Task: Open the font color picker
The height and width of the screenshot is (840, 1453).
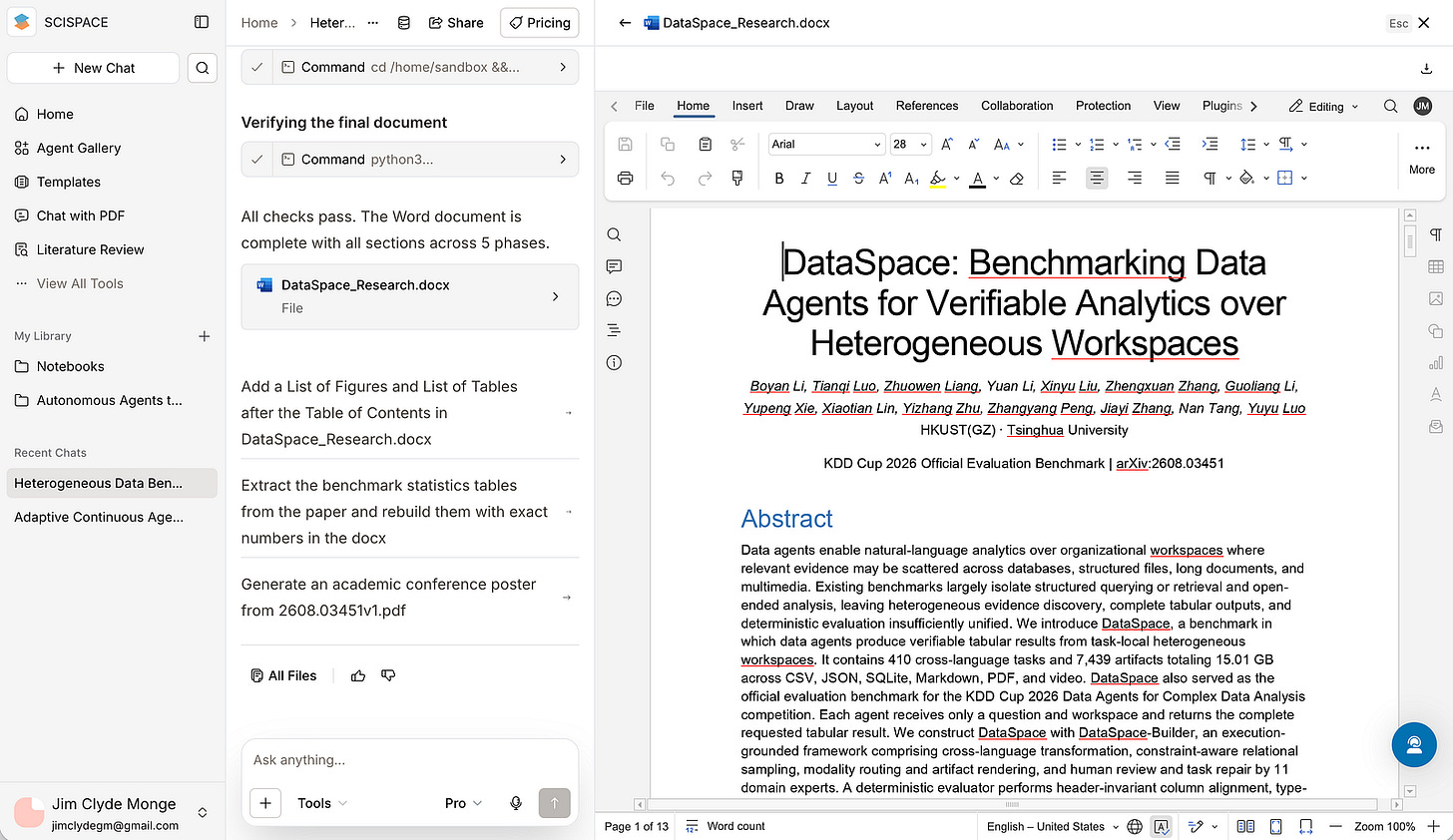Action: click(996, 179)
